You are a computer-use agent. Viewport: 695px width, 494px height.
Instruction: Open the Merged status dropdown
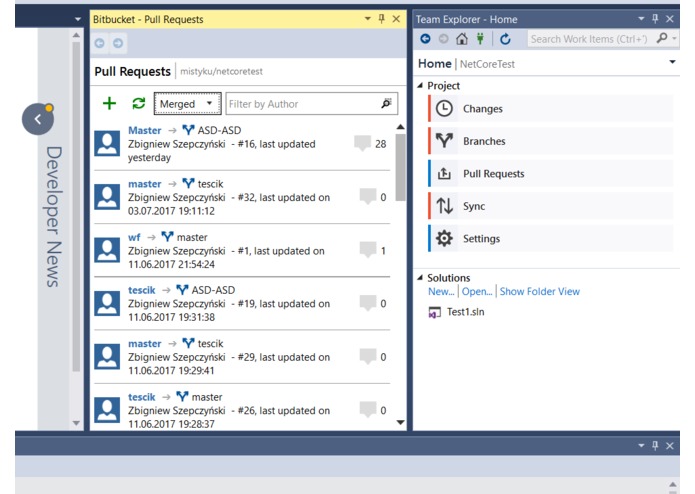[x=187, y=104]
